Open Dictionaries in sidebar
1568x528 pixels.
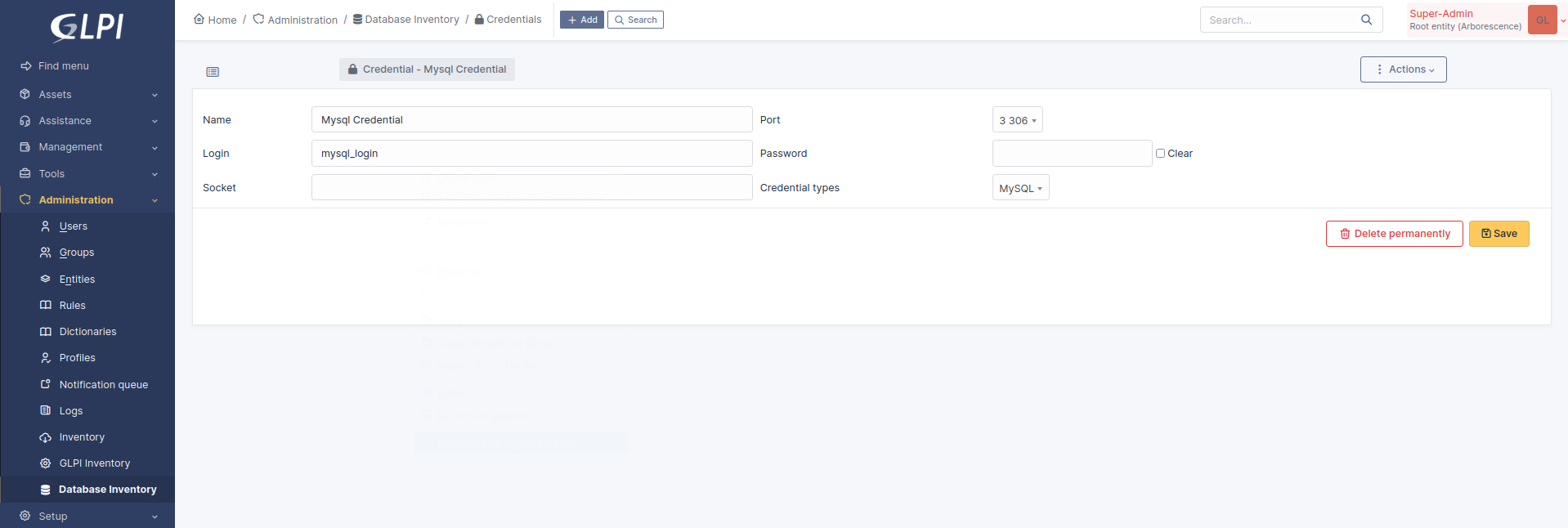[87, 332]
